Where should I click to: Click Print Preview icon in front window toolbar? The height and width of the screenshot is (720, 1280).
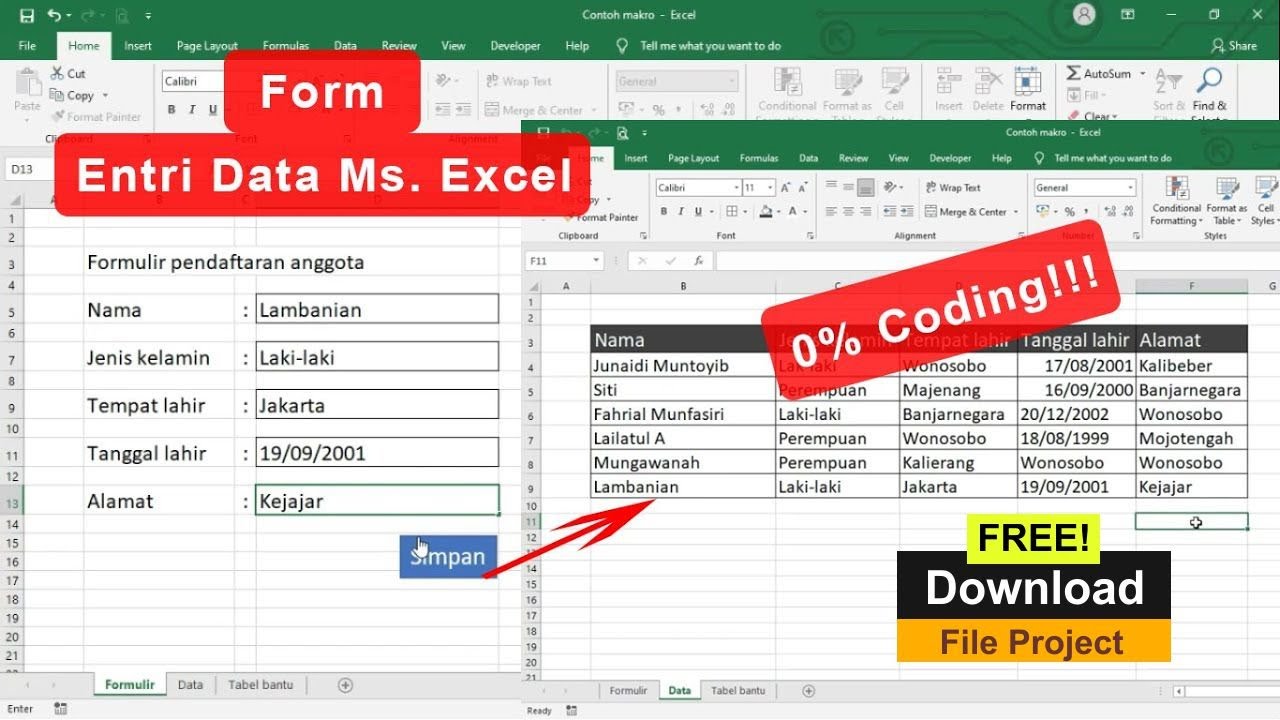coord(621,132)
